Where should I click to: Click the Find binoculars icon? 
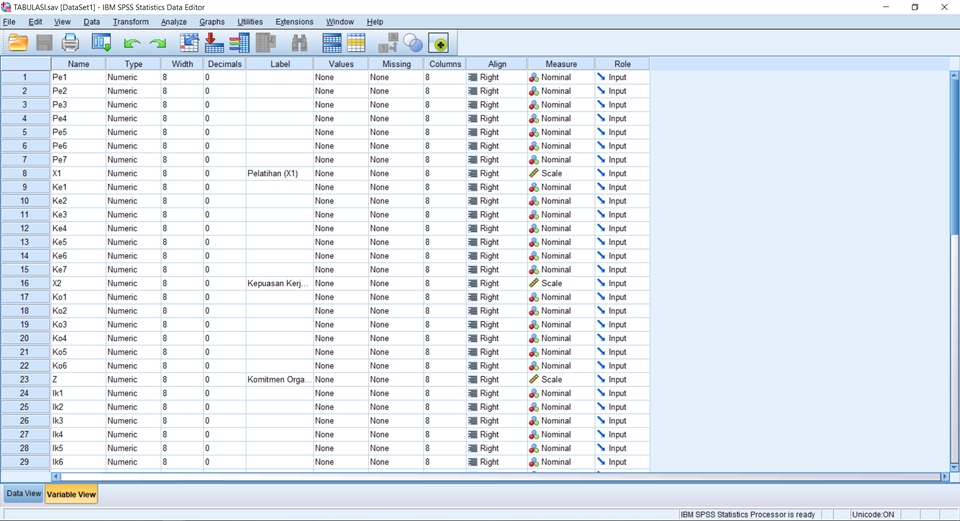[299, 43]
